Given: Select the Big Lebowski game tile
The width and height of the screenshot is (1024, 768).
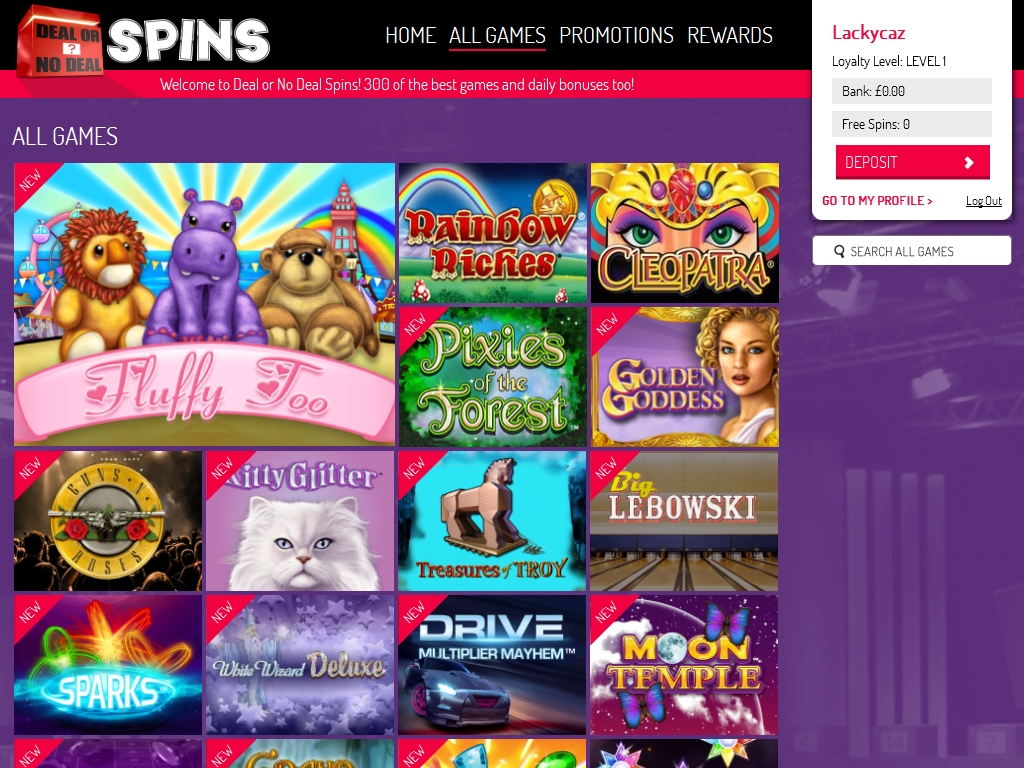Looking at the screenshot, I should (684, 521).
